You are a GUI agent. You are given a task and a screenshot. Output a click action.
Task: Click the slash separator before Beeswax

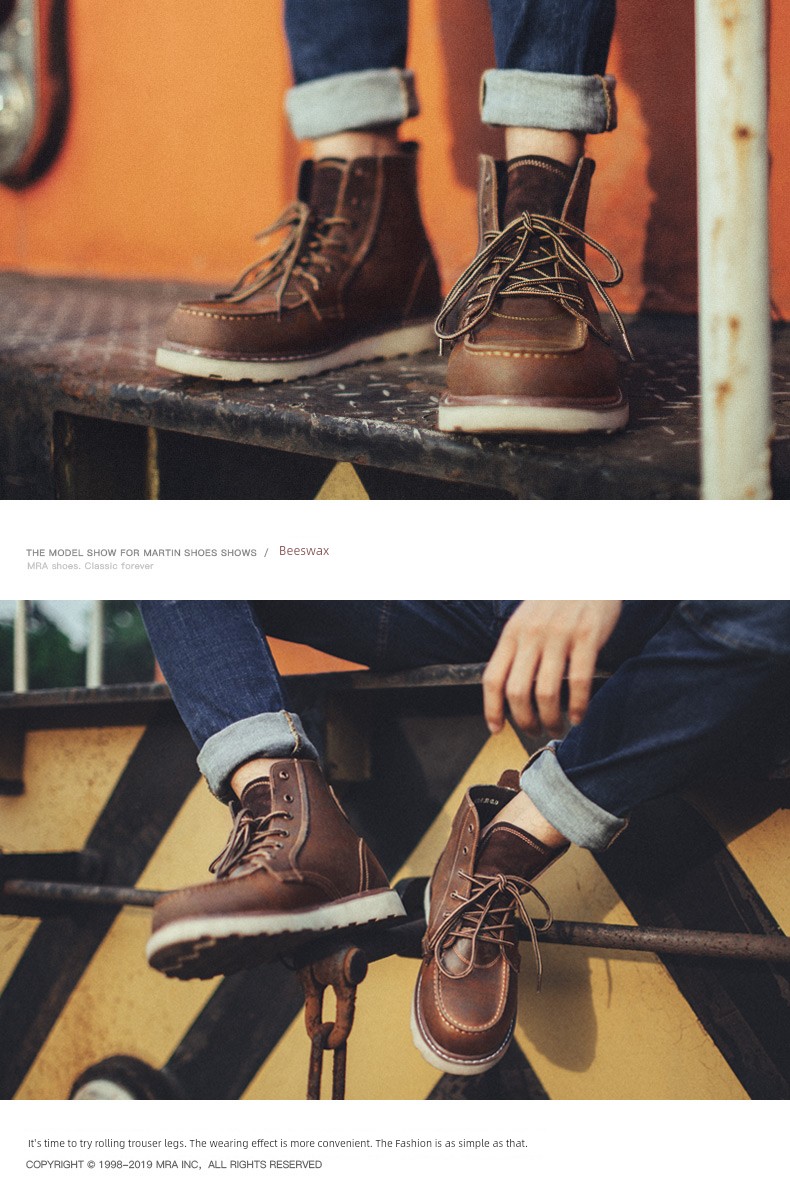266,552
